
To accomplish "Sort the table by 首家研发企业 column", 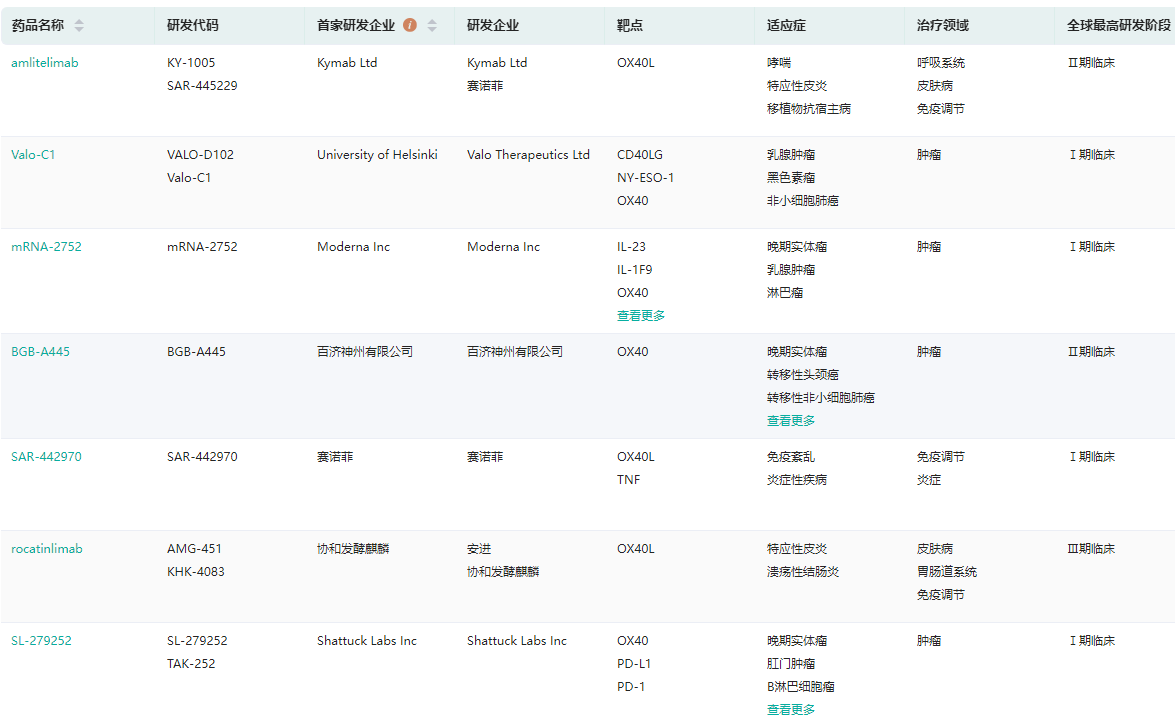I will 432,25.
